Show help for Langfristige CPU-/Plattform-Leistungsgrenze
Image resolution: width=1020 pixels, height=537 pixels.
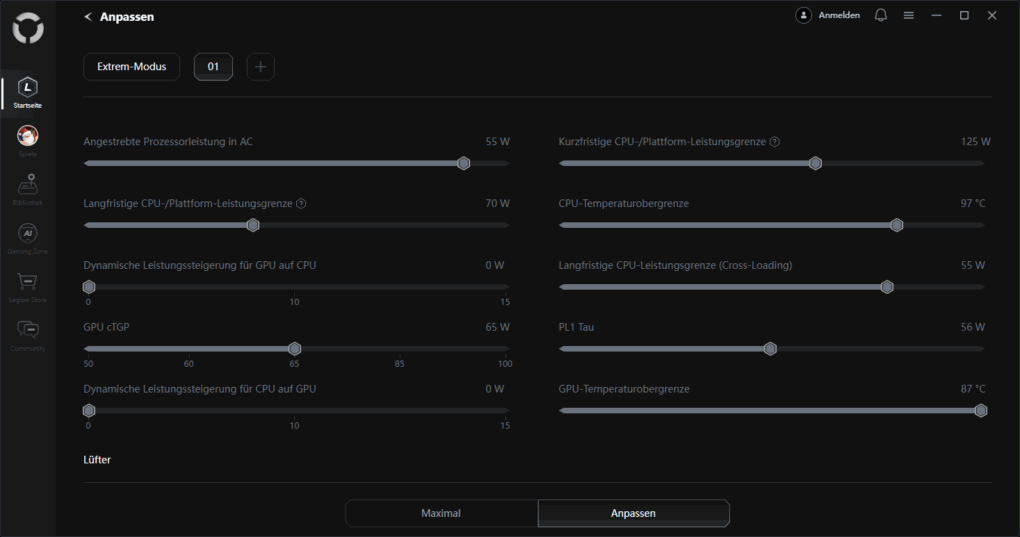(x=301, y=203)
